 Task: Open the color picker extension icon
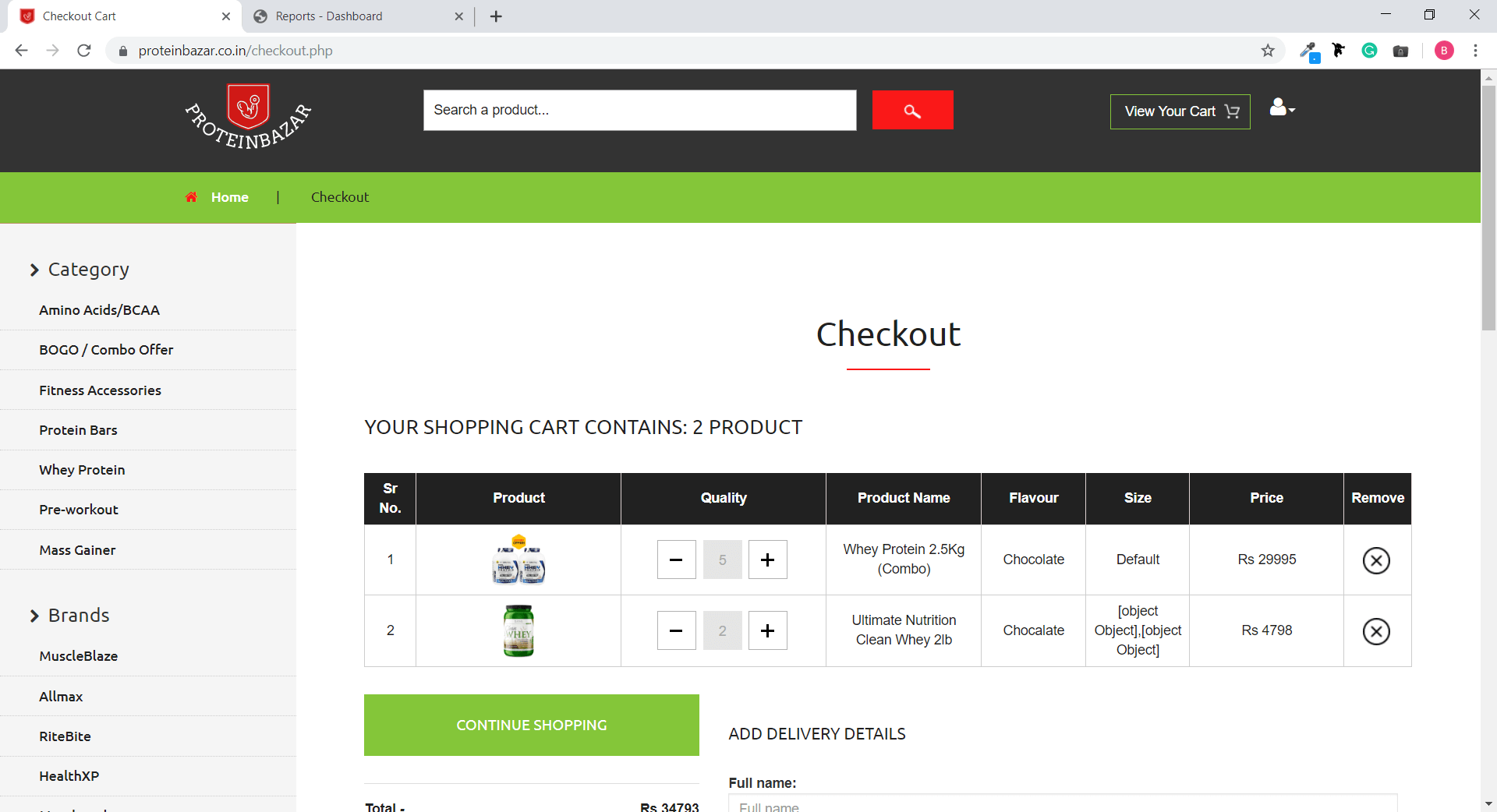(x=1309, y=51)
